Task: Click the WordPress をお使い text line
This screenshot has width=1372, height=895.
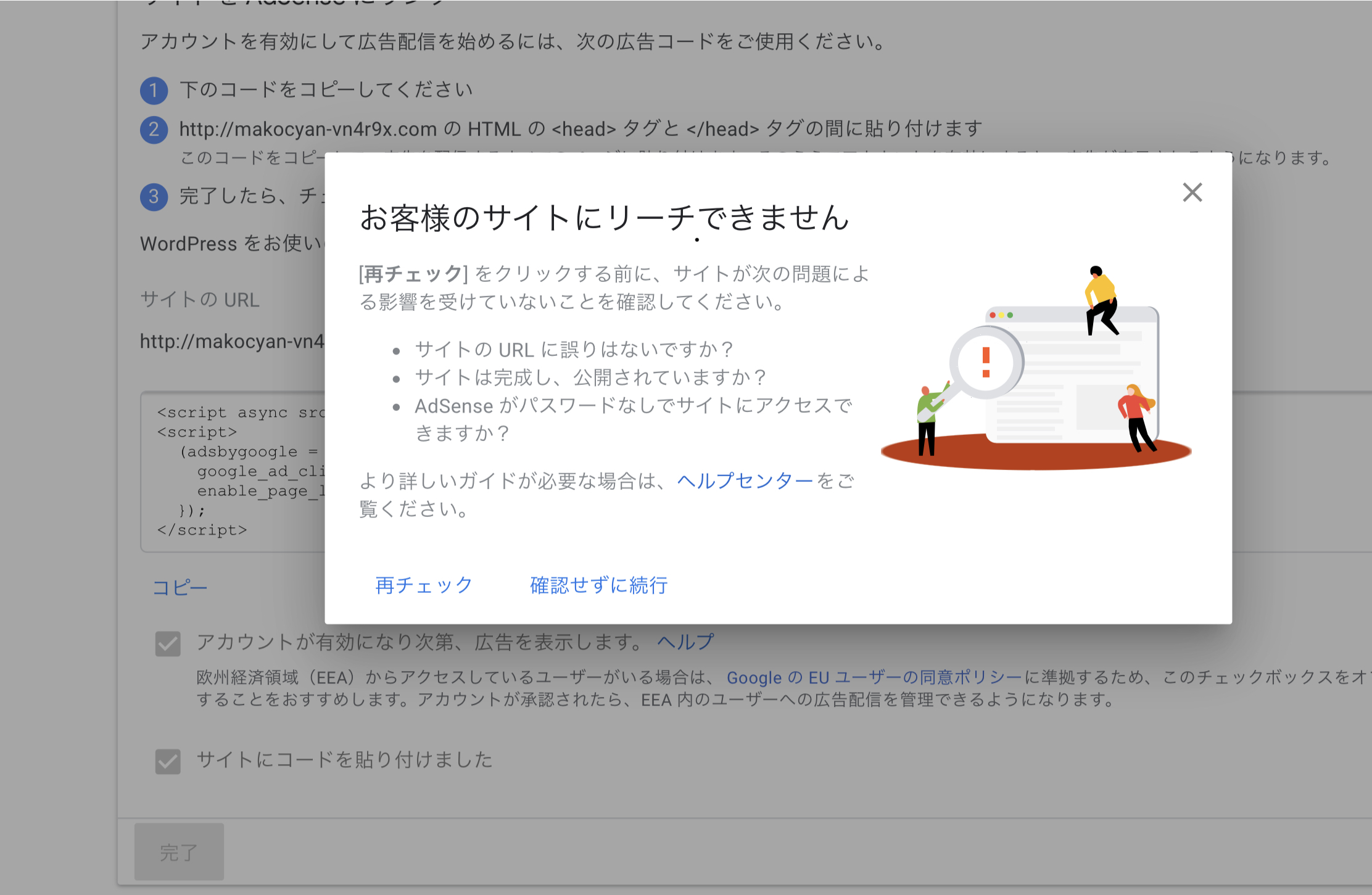Action: point(232,244)
